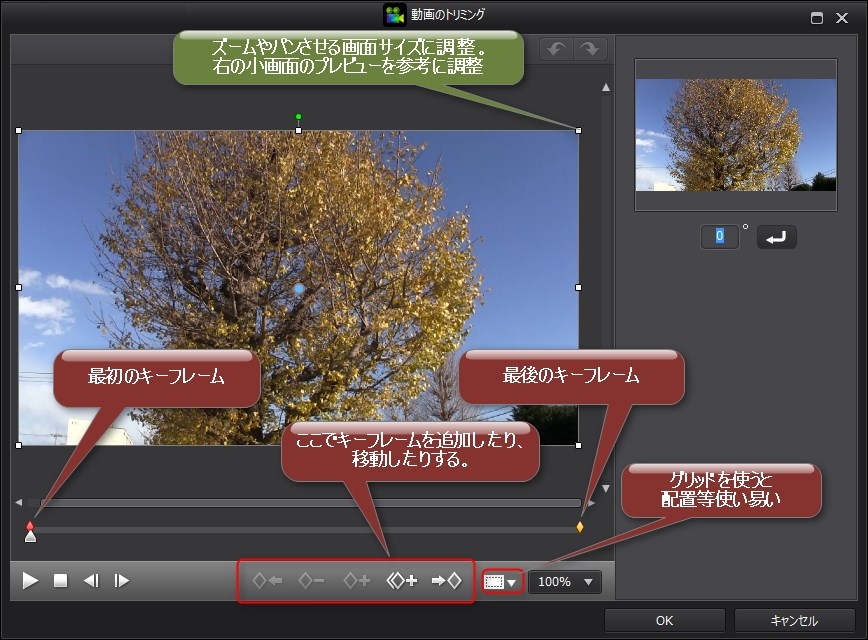Select the first red keyframe marker
Image resolution: width=868 pixels, height=640 pixels.
click(x=30, y=525)
